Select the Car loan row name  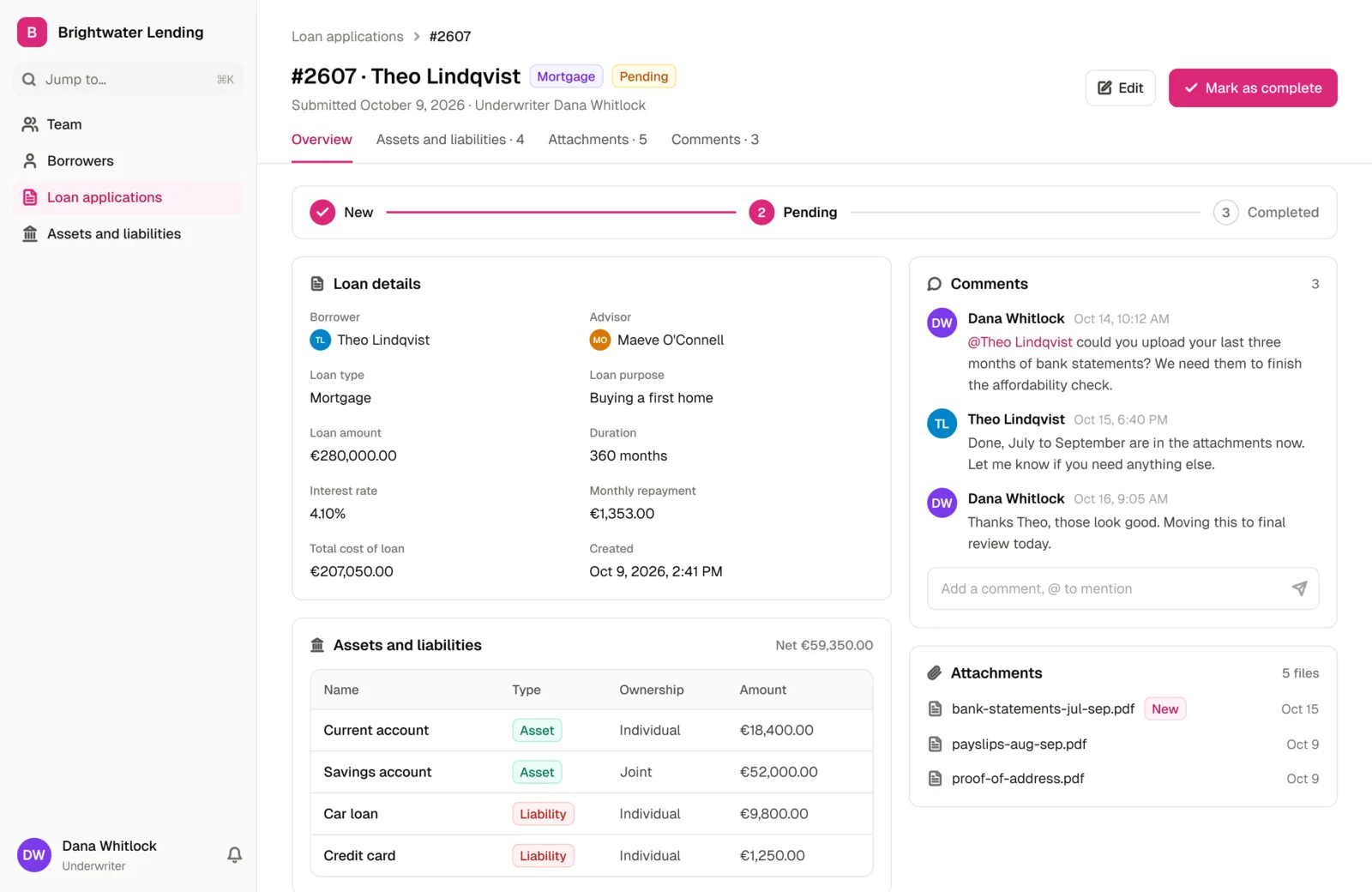click(350, 814)
